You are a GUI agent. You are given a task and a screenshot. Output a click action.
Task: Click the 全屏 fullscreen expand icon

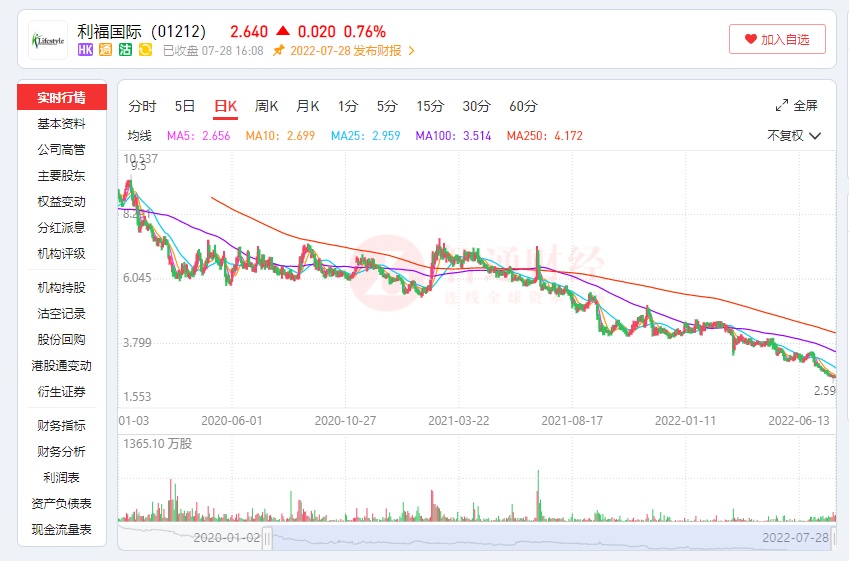coord(782,106)
